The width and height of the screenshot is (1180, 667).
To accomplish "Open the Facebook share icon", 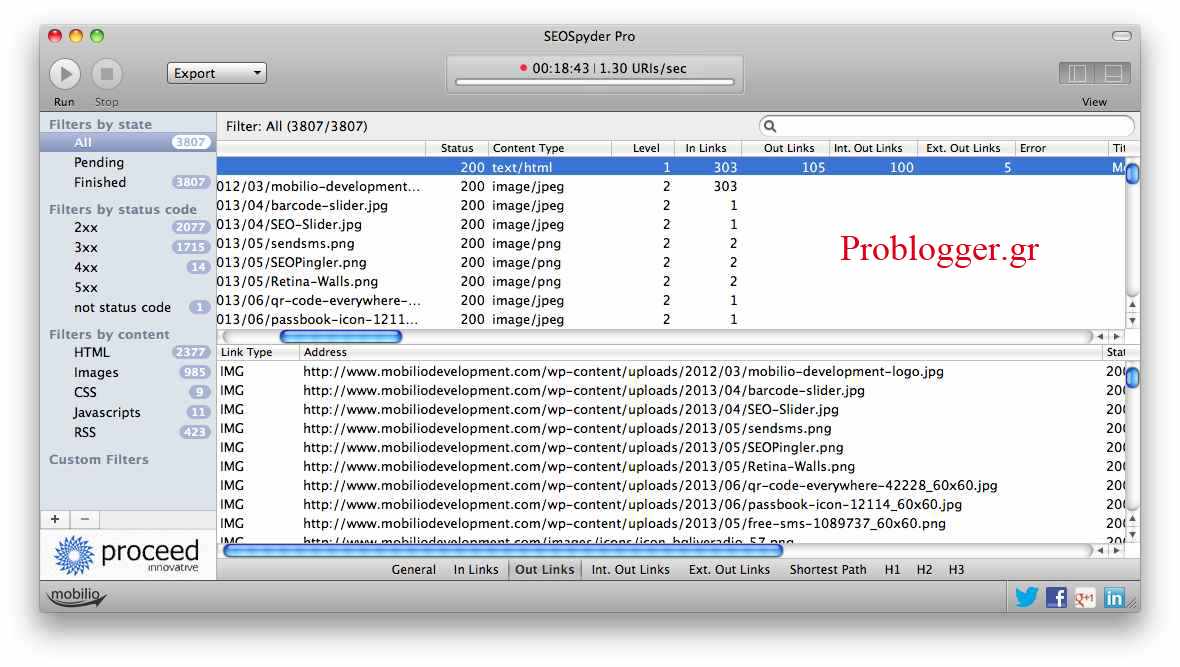I will tap(1056, 597).
